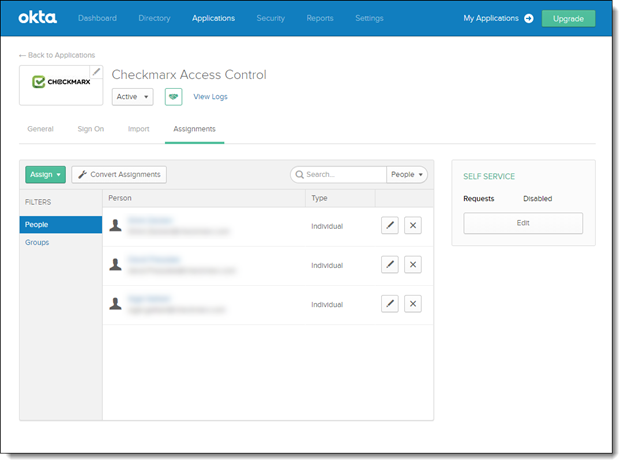624x465 pixels.
Task: Click the search magnifier icon
Action: 300,174
